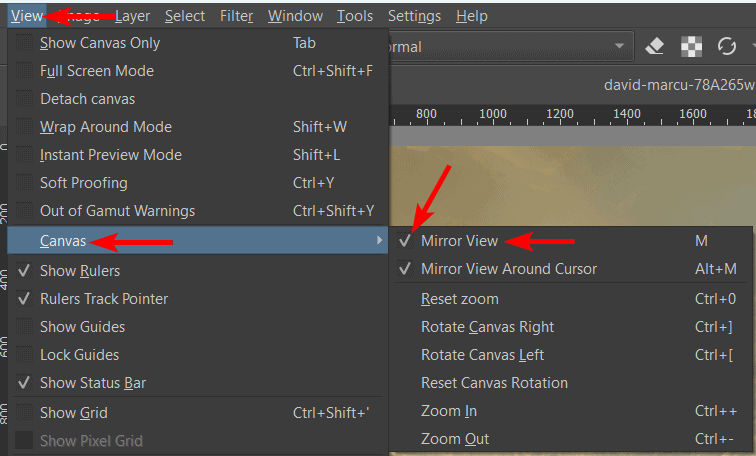Uncheck Show Rulers option
This screenshot has height=456, width=756.
coord(24,271)
